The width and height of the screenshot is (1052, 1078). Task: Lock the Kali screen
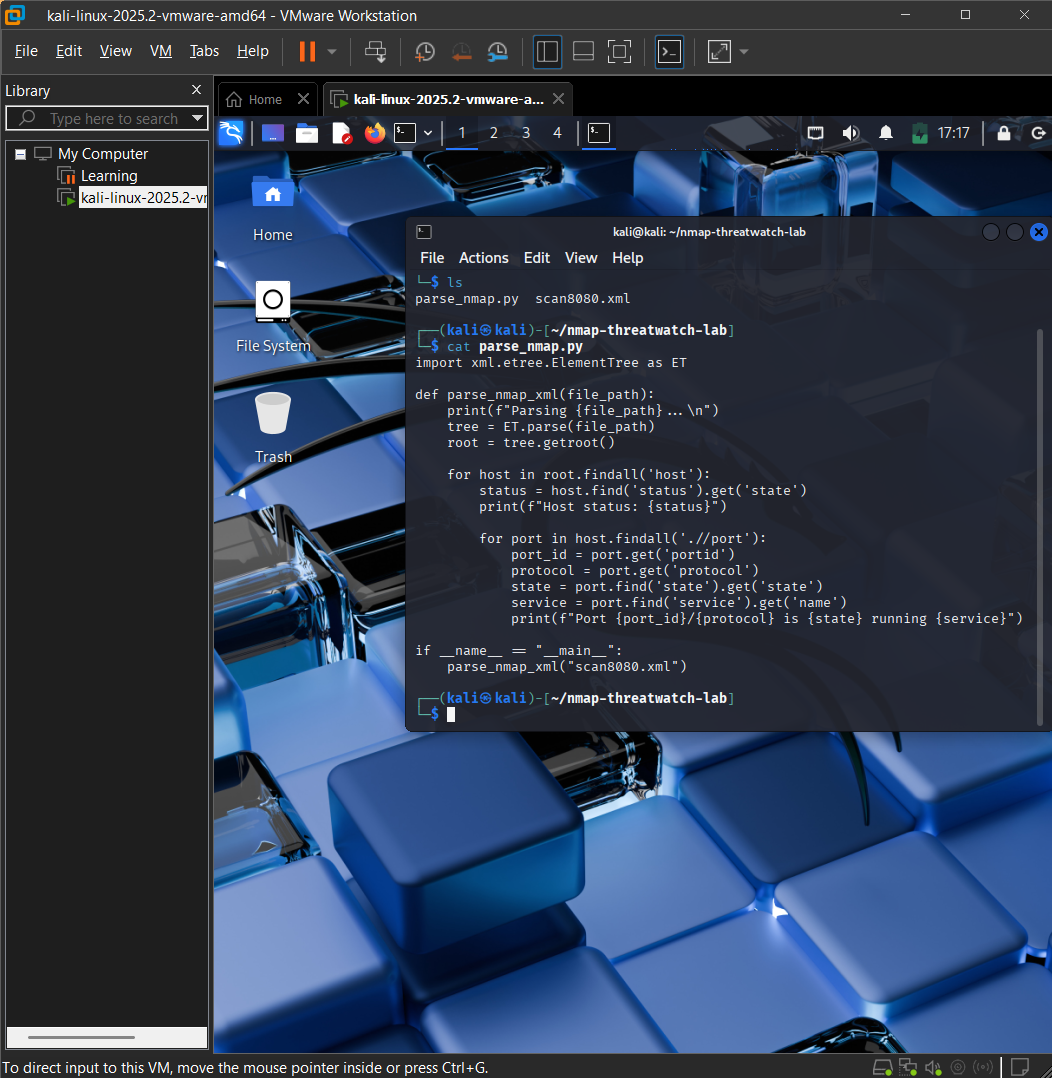click(1004, 133)
